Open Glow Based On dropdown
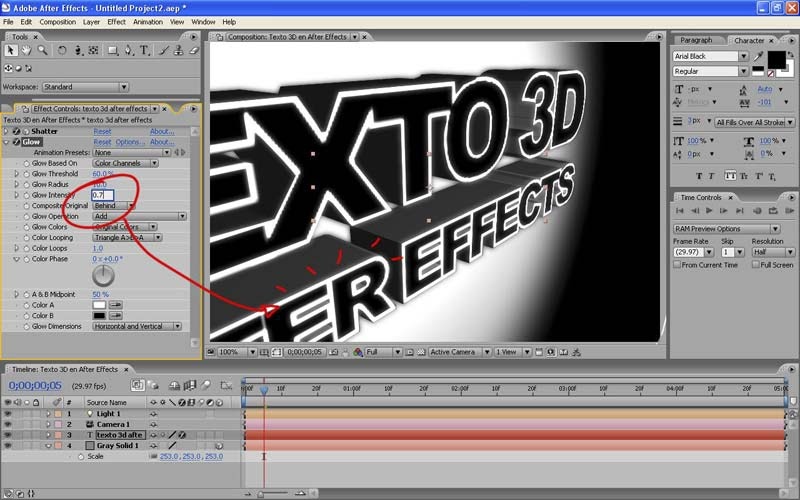The image size is (800, 500). tap(126, 163)
